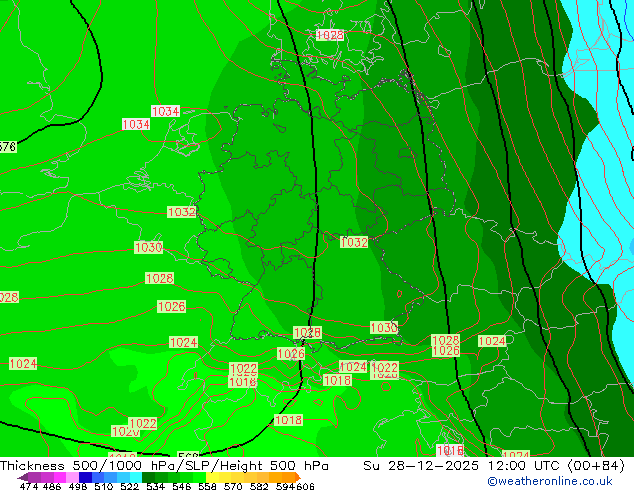
Task: Click the '510' legend value
Action: point(104,486)
